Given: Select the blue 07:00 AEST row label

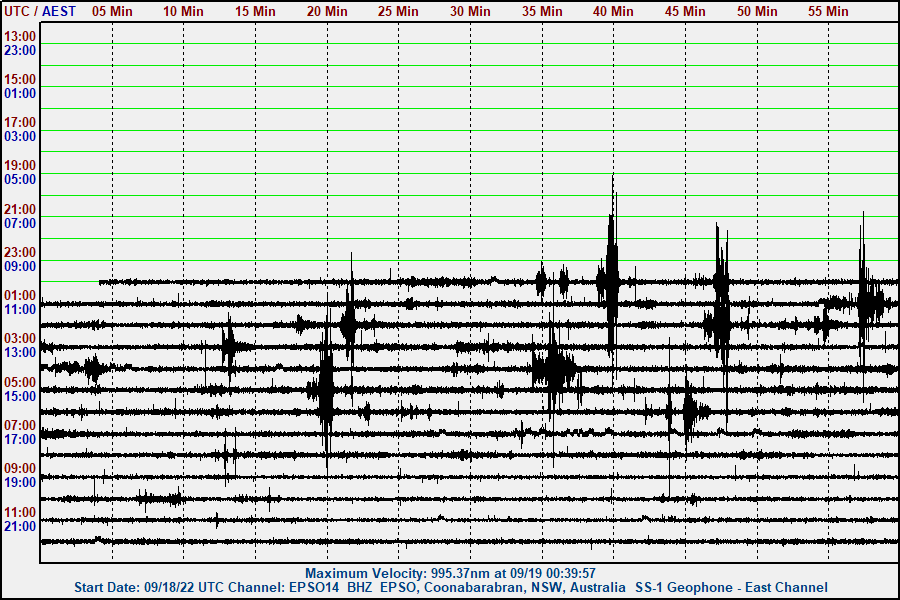Looking at the screenshot, I should tap(20, 223).
